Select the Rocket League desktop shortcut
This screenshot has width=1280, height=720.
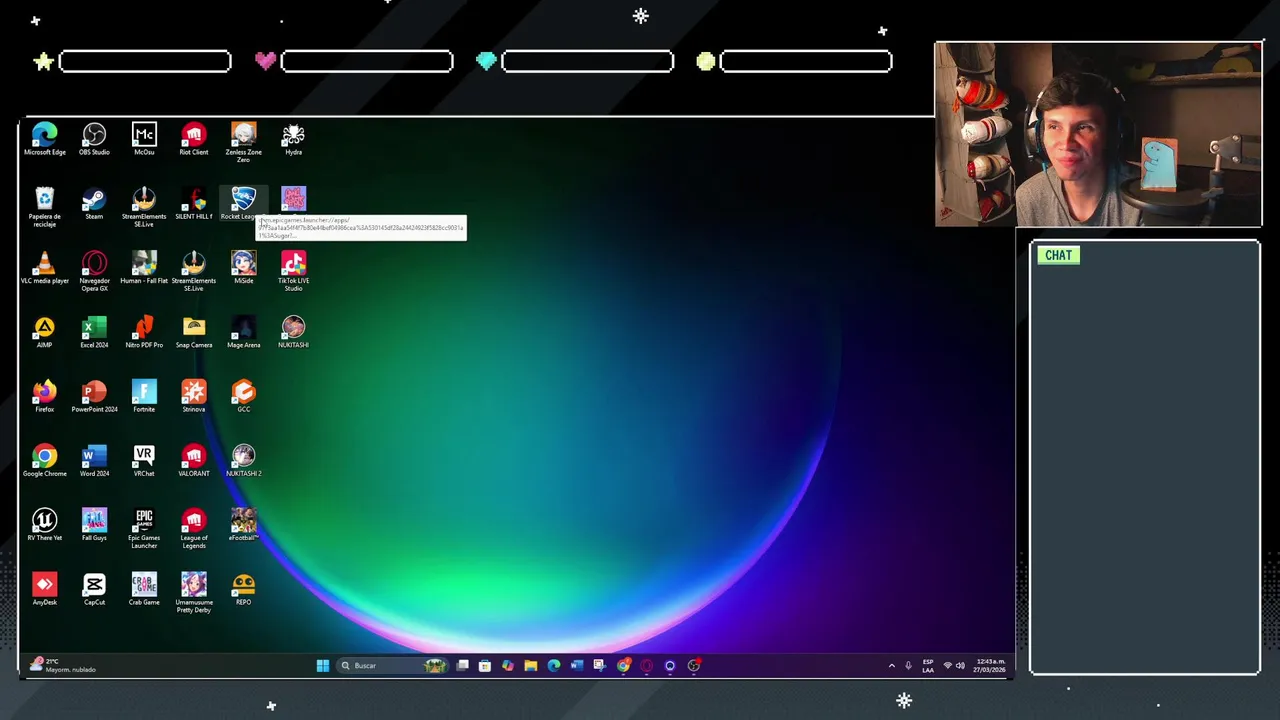[x=243, y=204]
